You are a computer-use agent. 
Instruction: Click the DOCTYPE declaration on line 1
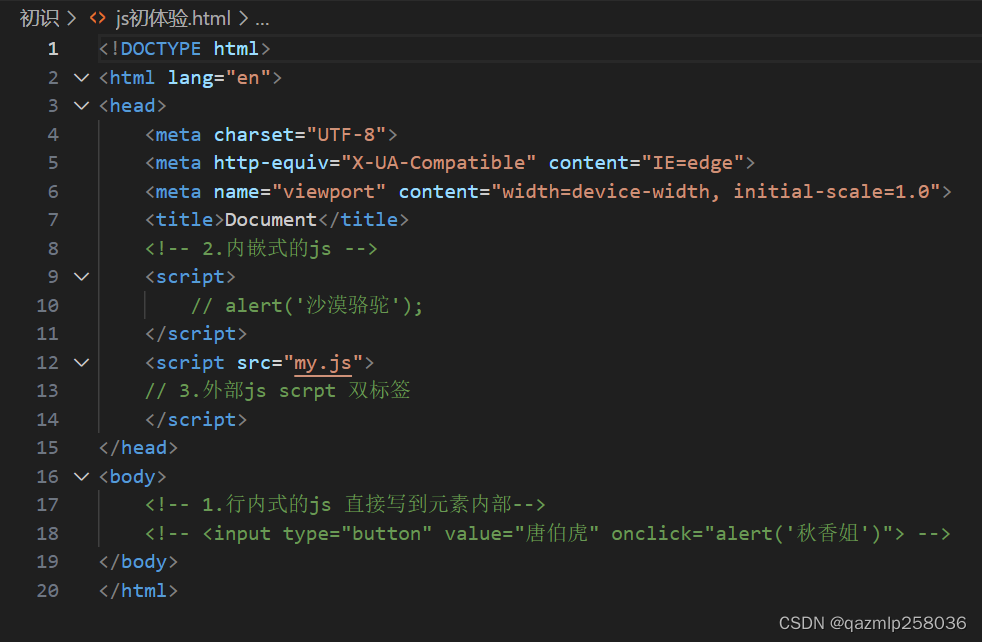point(185,49)
